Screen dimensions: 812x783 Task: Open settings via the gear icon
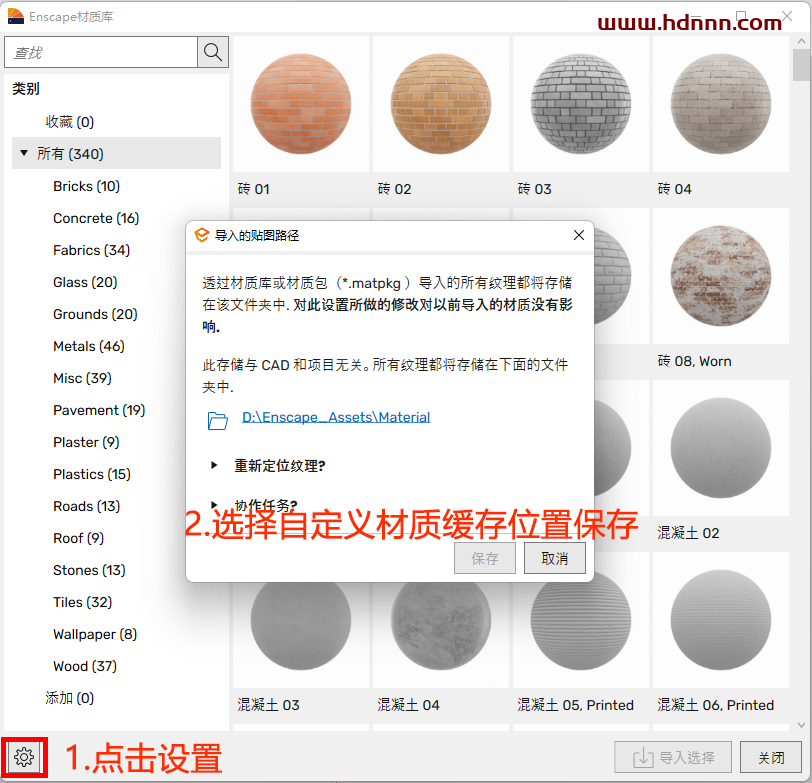24,757
